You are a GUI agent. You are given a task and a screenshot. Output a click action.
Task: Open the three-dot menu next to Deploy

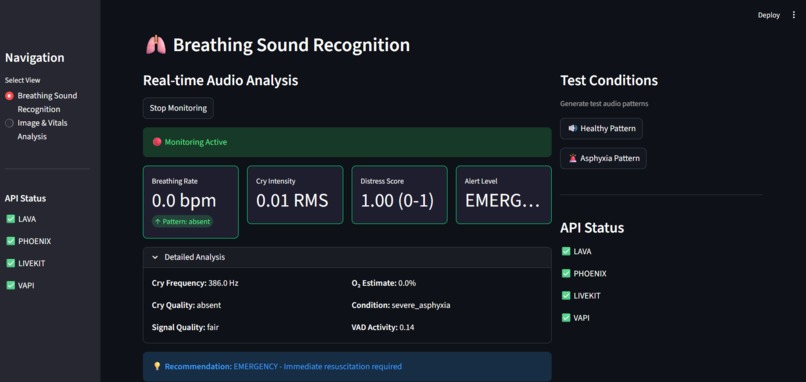click(794, 15)
